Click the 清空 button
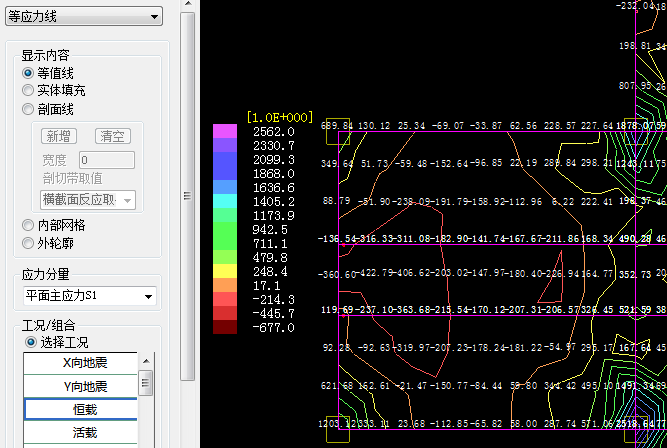Screen dimensions: 667x448 click(112, 136)
